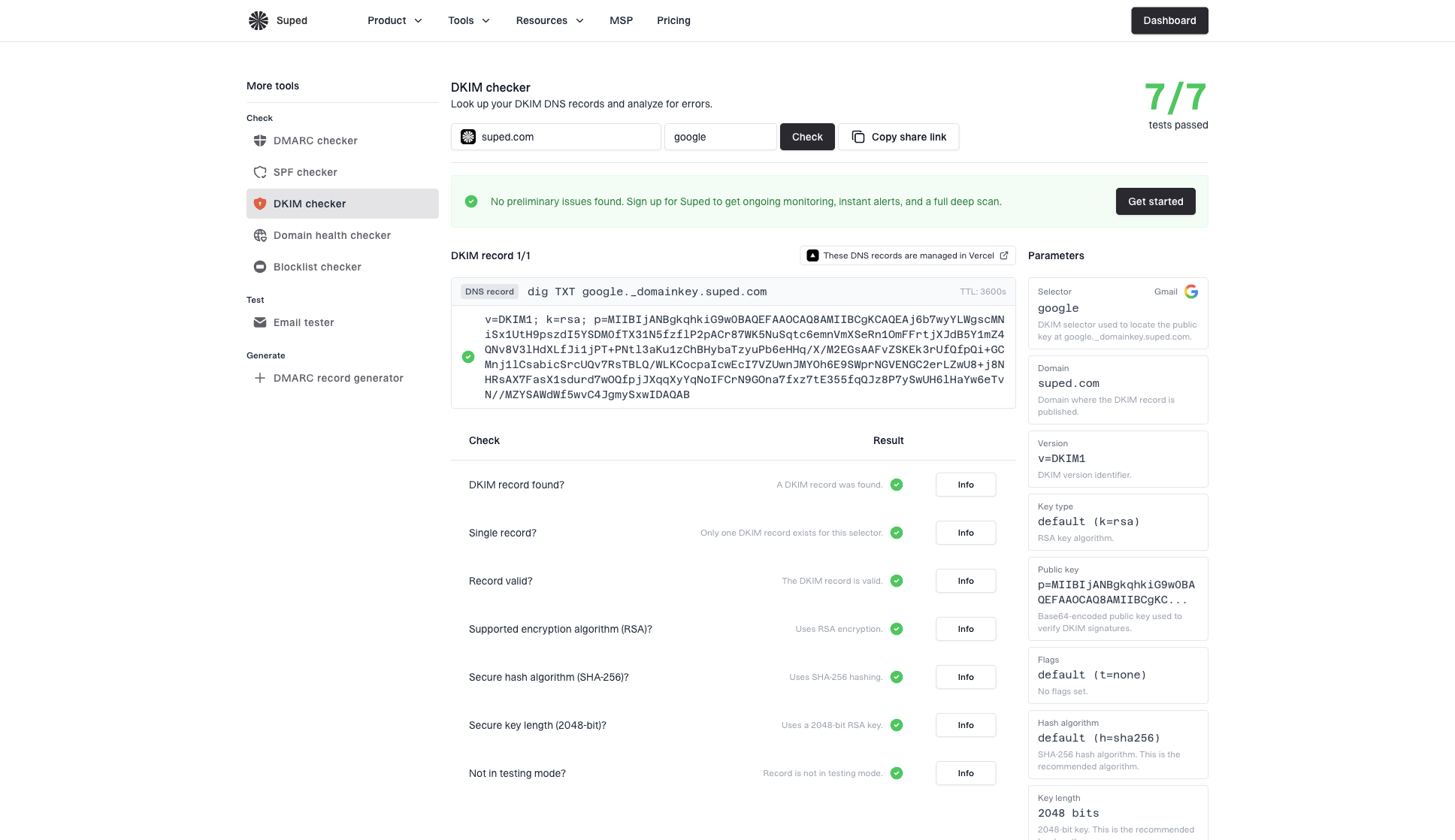Viewport: 1455px width, 840px height.
Task: Click the Google logo in Selector card
Action: [1191, 292]
